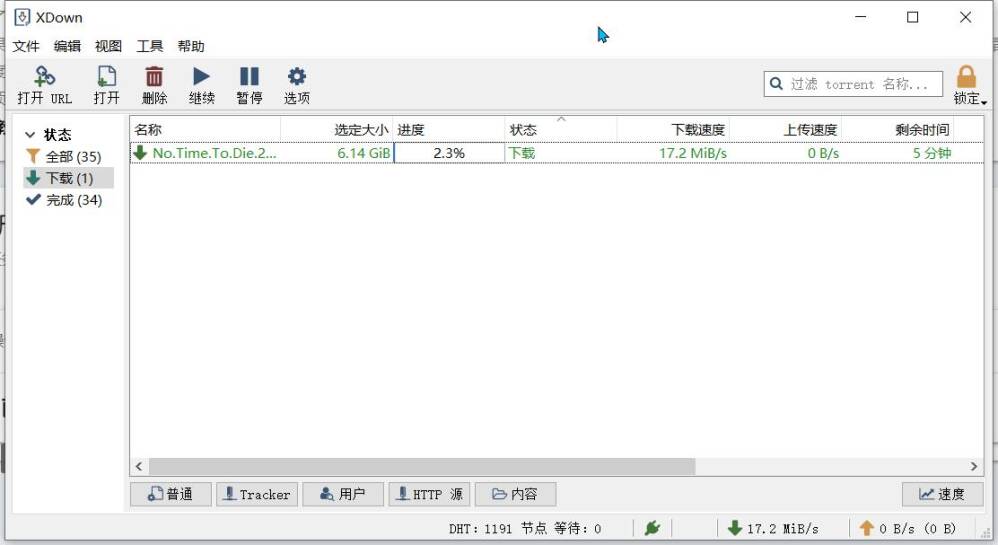This screenshot has width=998, height=545.
Task: Resume download with the play icon
Action: point(201,77)
